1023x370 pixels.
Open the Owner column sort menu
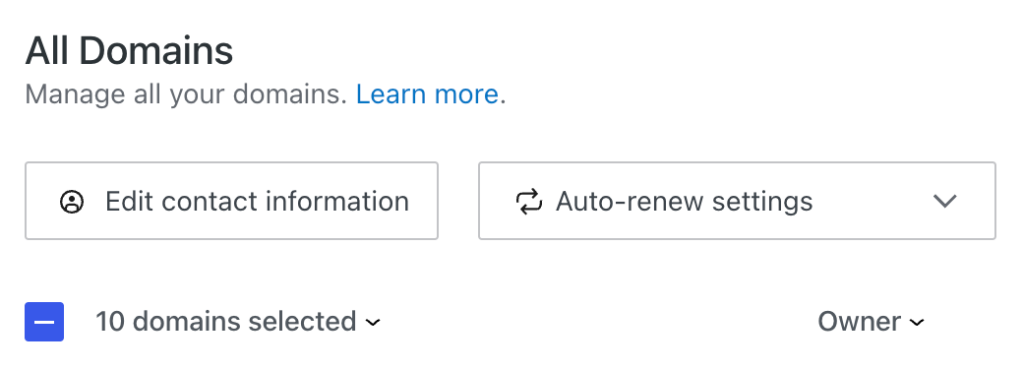871,322
